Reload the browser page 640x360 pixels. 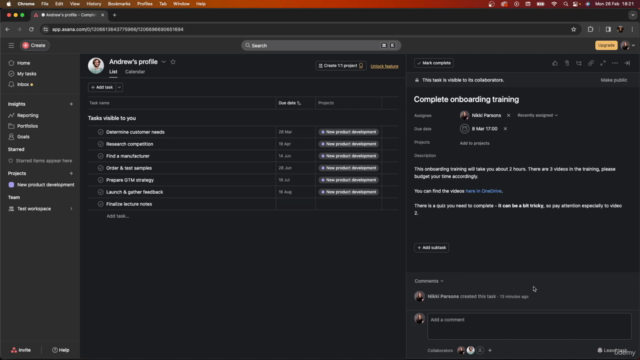click(x=31, y=29)
